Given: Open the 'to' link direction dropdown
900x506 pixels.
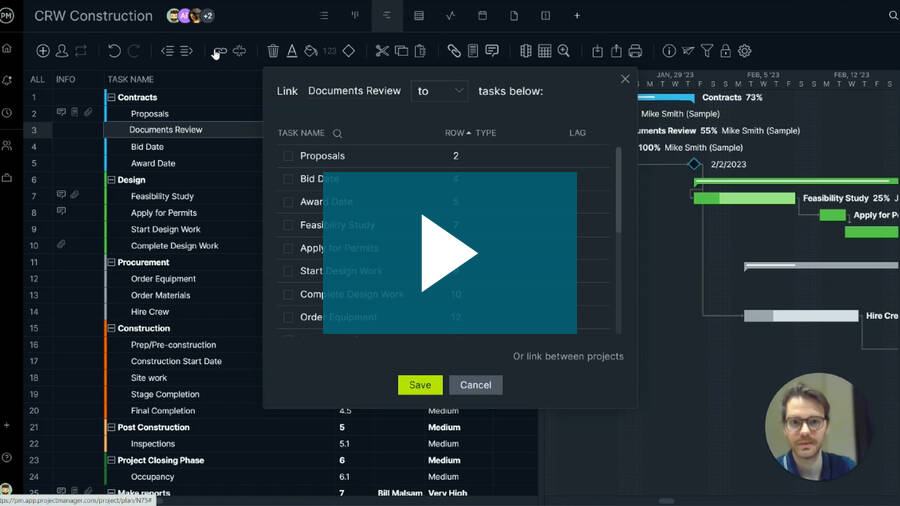Looking at the screenshot, I should pyautogui.click(x=440, y=91).
